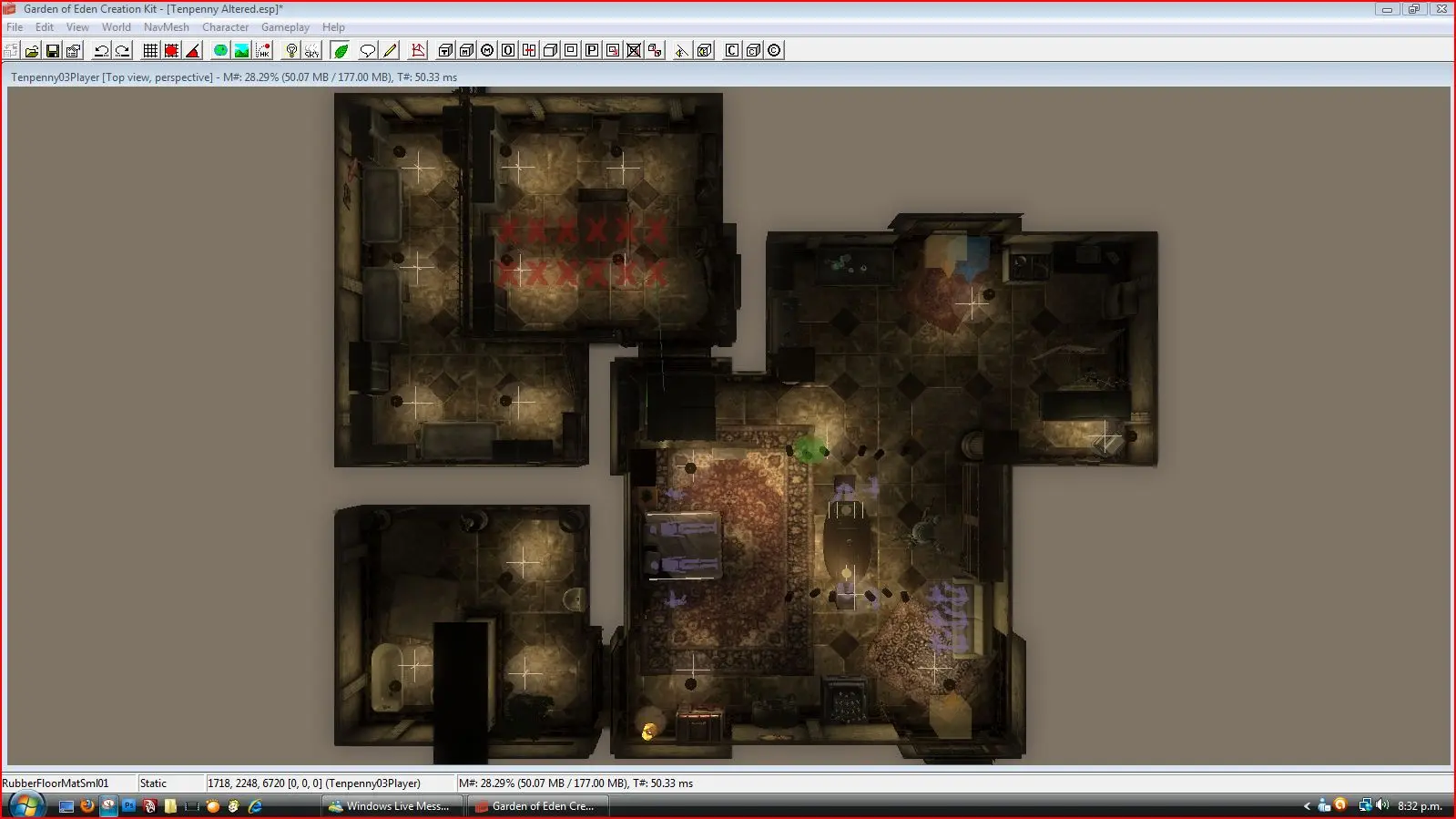This screenshot has width=1456, height=819.
Task: Open the File menu
Action: [15, 27]
